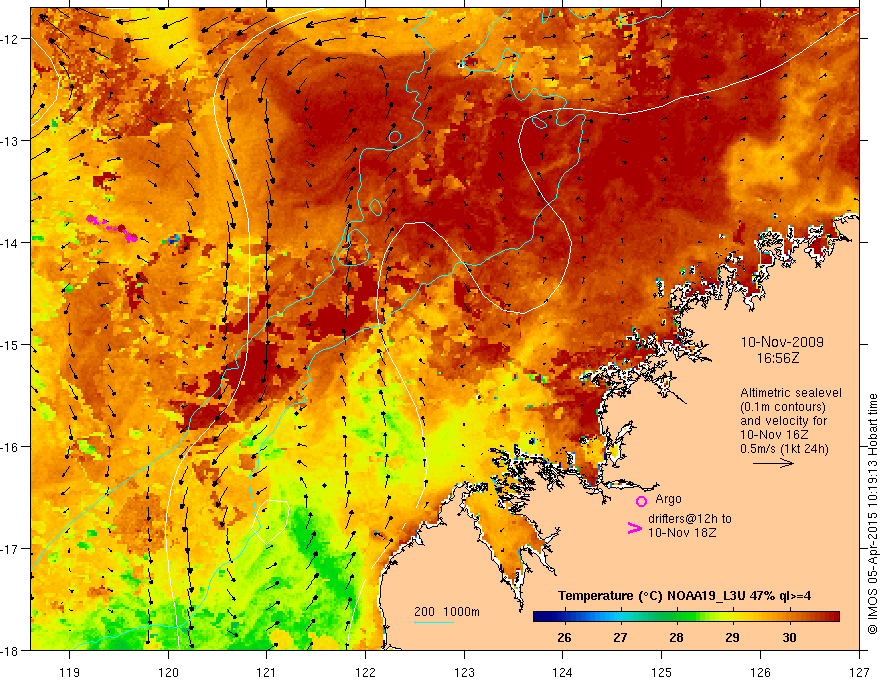This screenshot has width=880, height=680.
Task: Click the '124' longitude axis label
Action: point(563,672)
